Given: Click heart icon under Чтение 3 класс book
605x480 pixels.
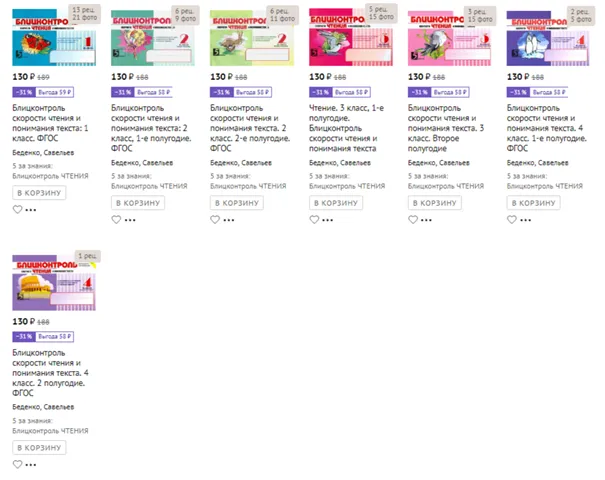Looking at the screenshot, I should pos(314,220).
